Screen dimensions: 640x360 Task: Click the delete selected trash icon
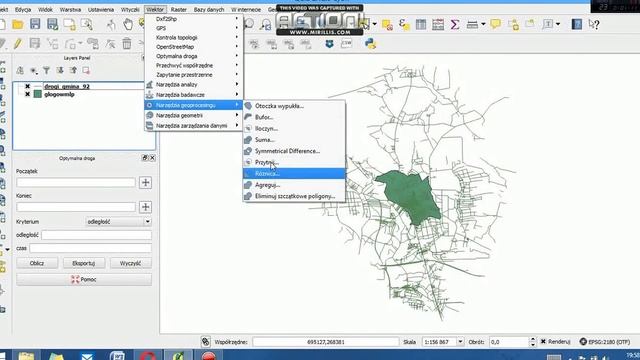[127, 43]
